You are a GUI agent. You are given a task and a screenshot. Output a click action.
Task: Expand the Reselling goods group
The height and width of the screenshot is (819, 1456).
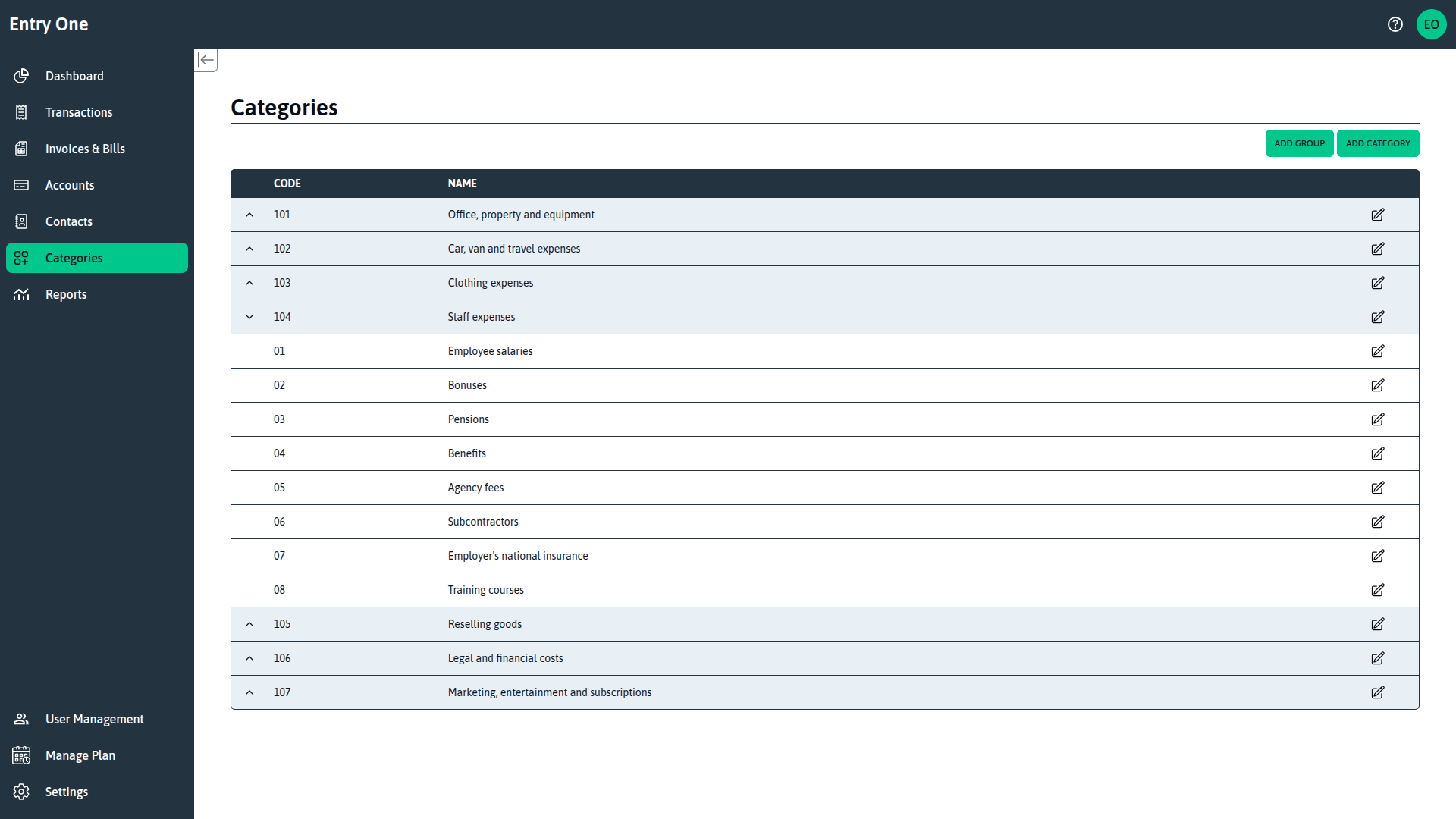coord(249,624)
